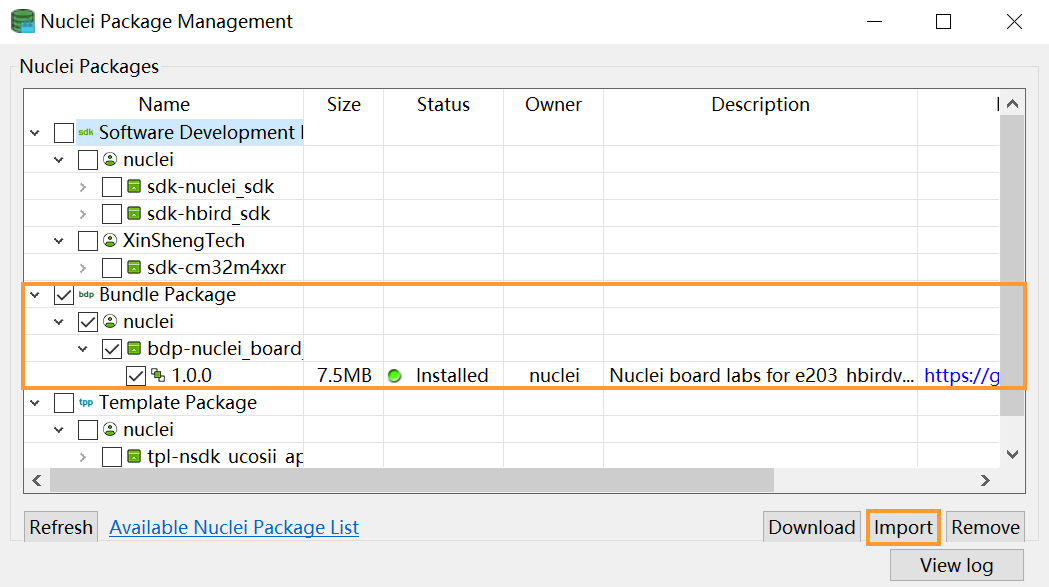Expand the sdk-nuclei_sdk tree node
1049x587 pixels.
[83, 187]
